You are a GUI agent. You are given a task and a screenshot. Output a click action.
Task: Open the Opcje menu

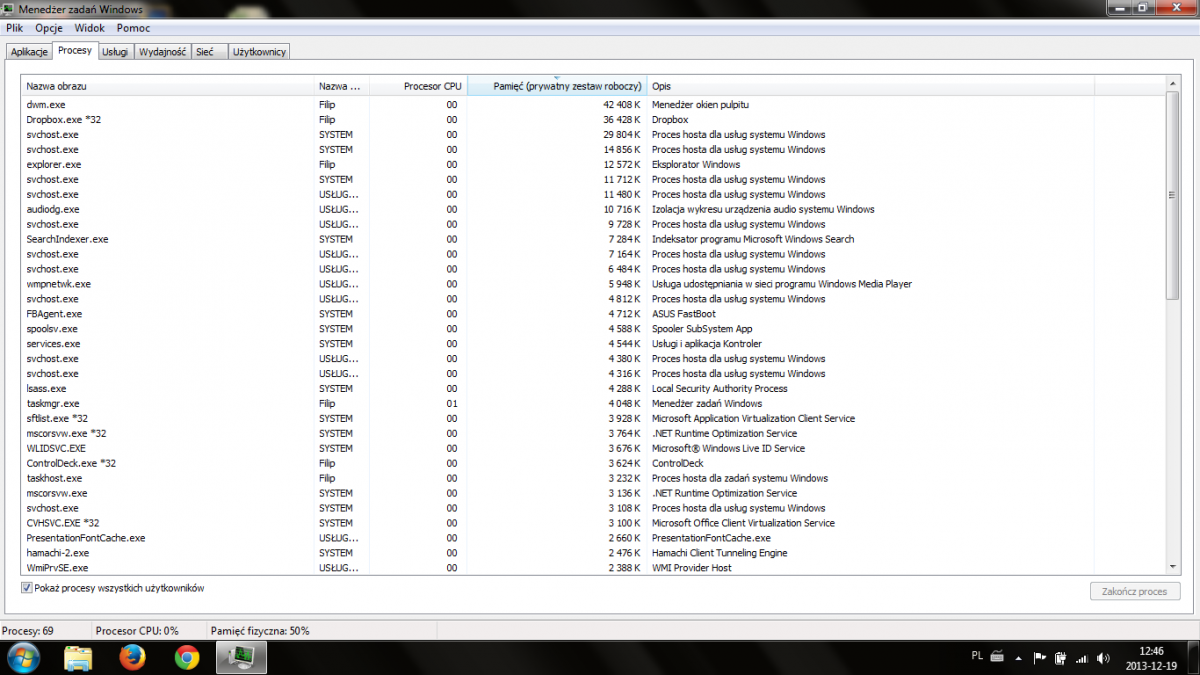click(49, 28)
